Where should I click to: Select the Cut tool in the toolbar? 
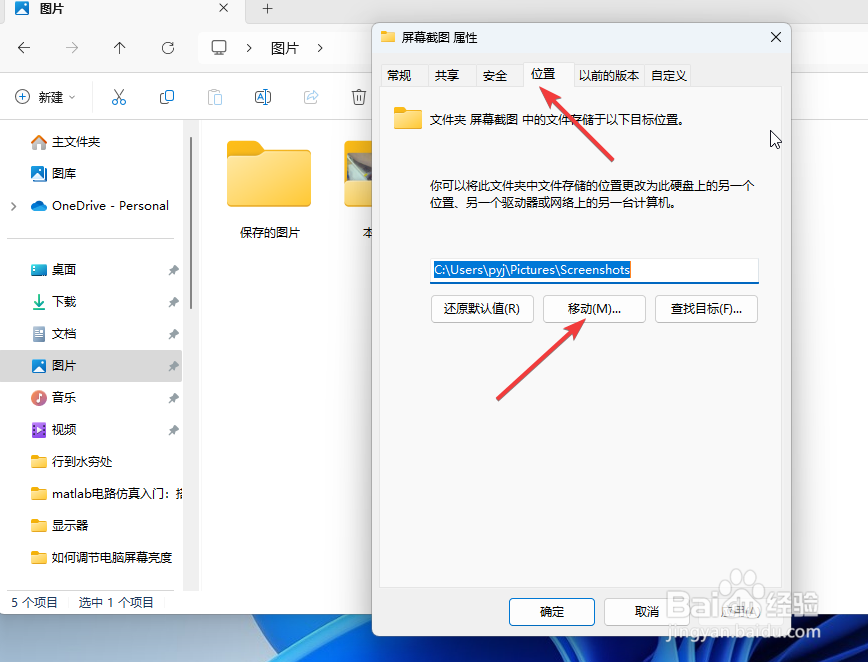coord(119,96)
